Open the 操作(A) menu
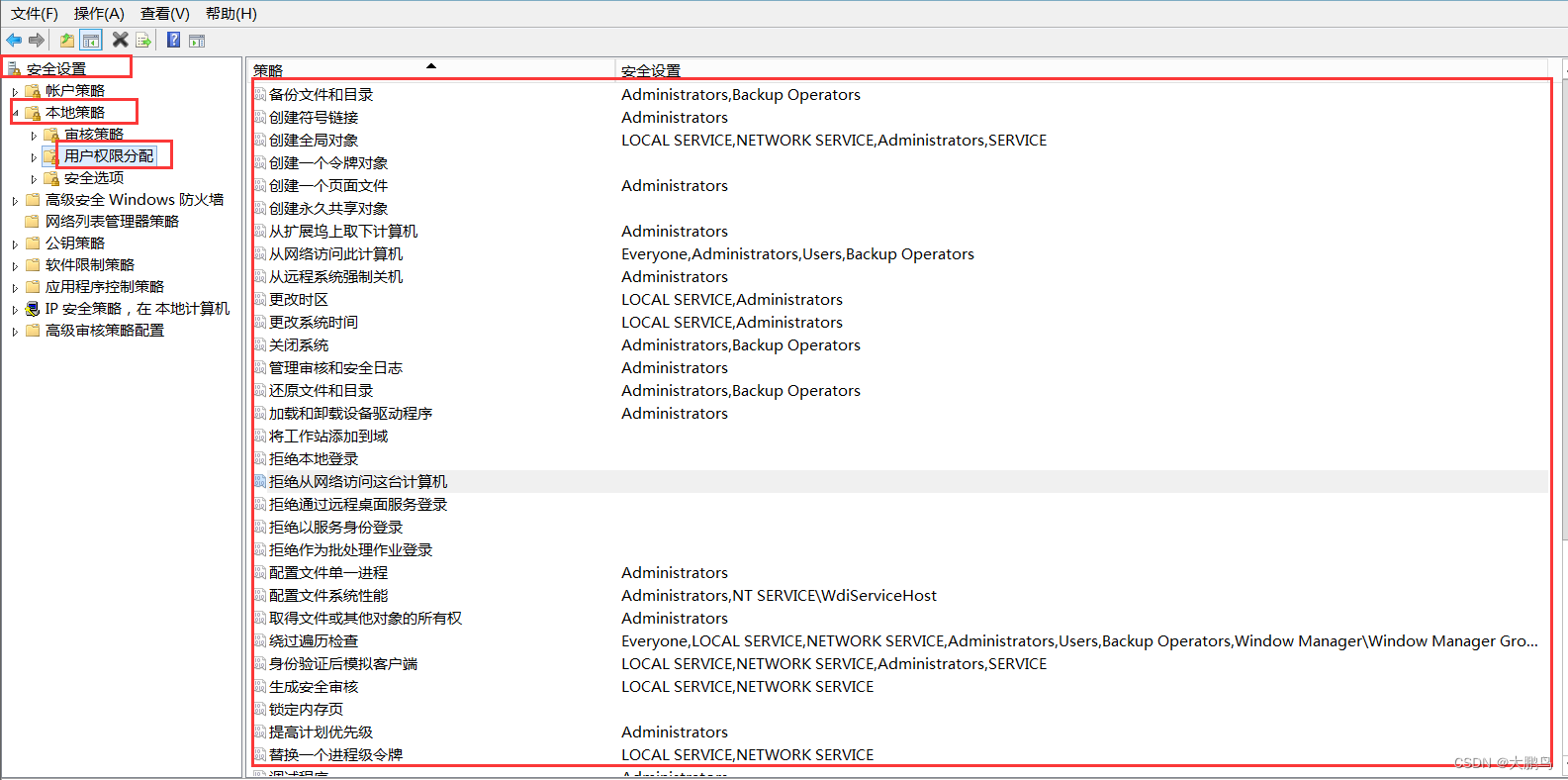 99,13
